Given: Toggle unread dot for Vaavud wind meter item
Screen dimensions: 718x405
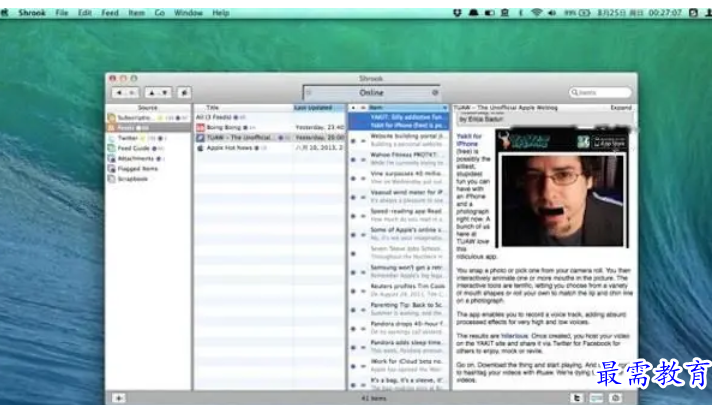Looking at the screenshot, I should pyautogui.click(x=353, y=197).
